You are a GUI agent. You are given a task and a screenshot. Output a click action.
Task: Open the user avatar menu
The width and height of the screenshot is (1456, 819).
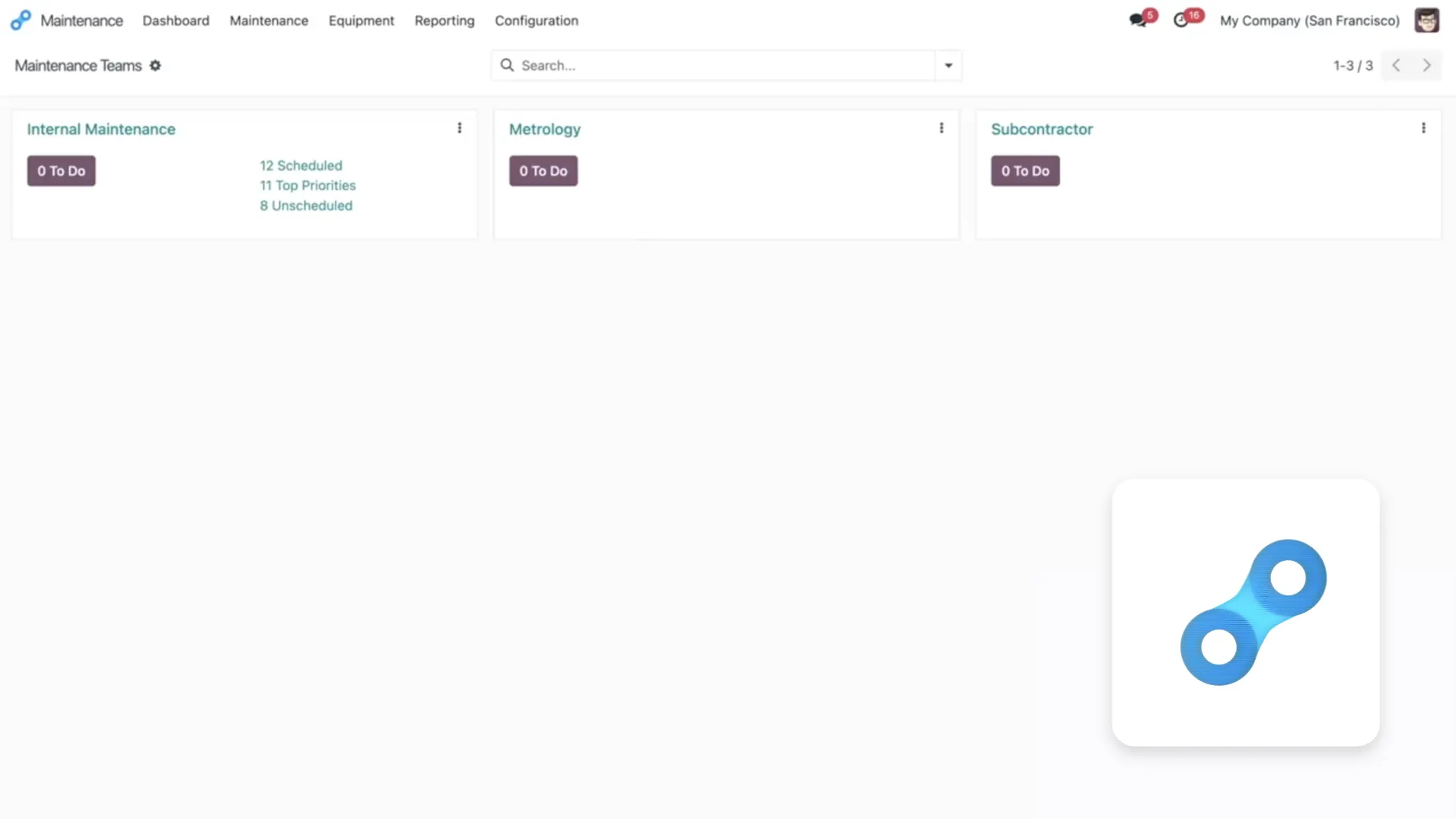click(1427, 21)
